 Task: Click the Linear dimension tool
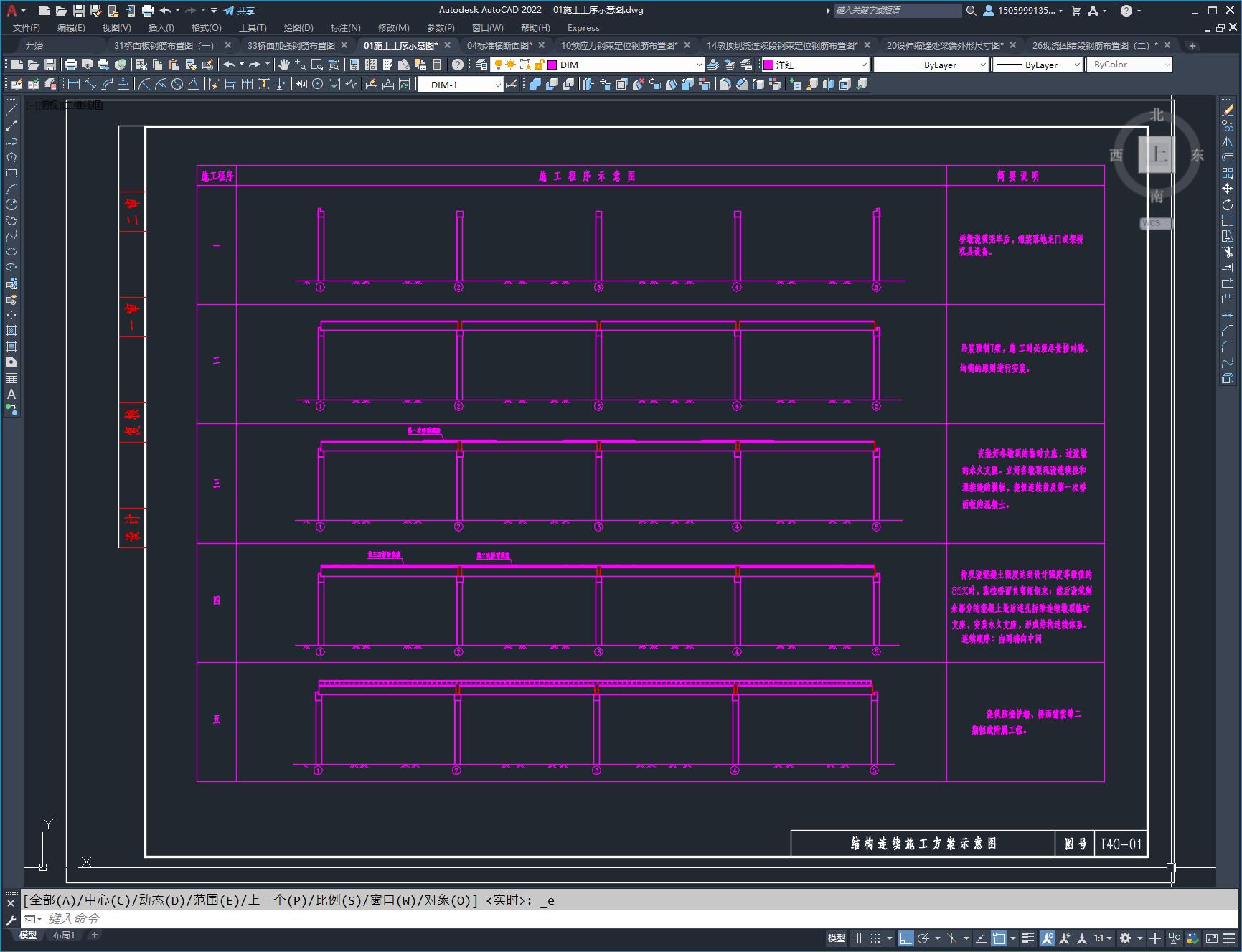[73, 85]
